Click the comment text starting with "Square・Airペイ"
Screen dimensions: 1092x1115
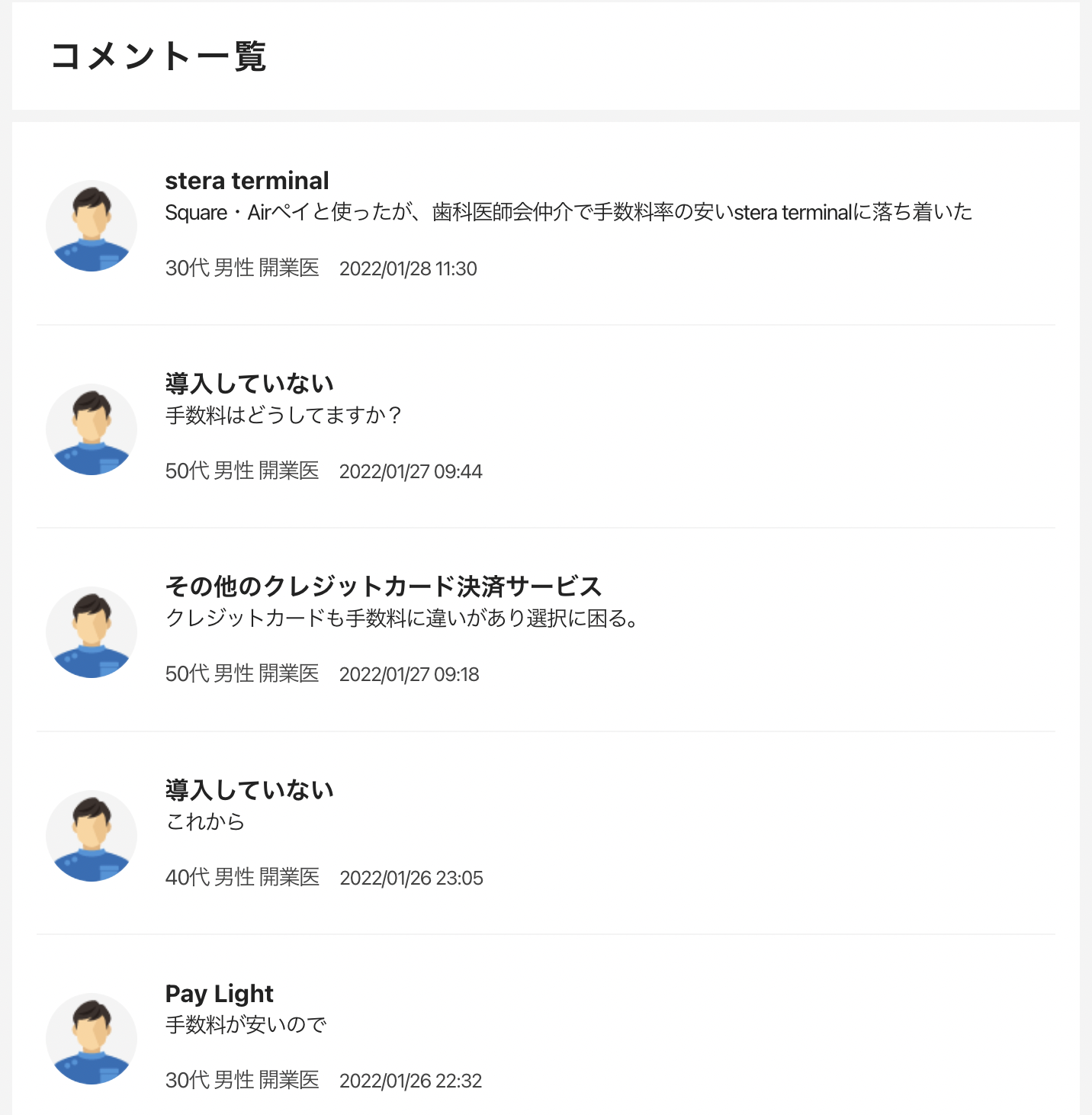(569, 212)
